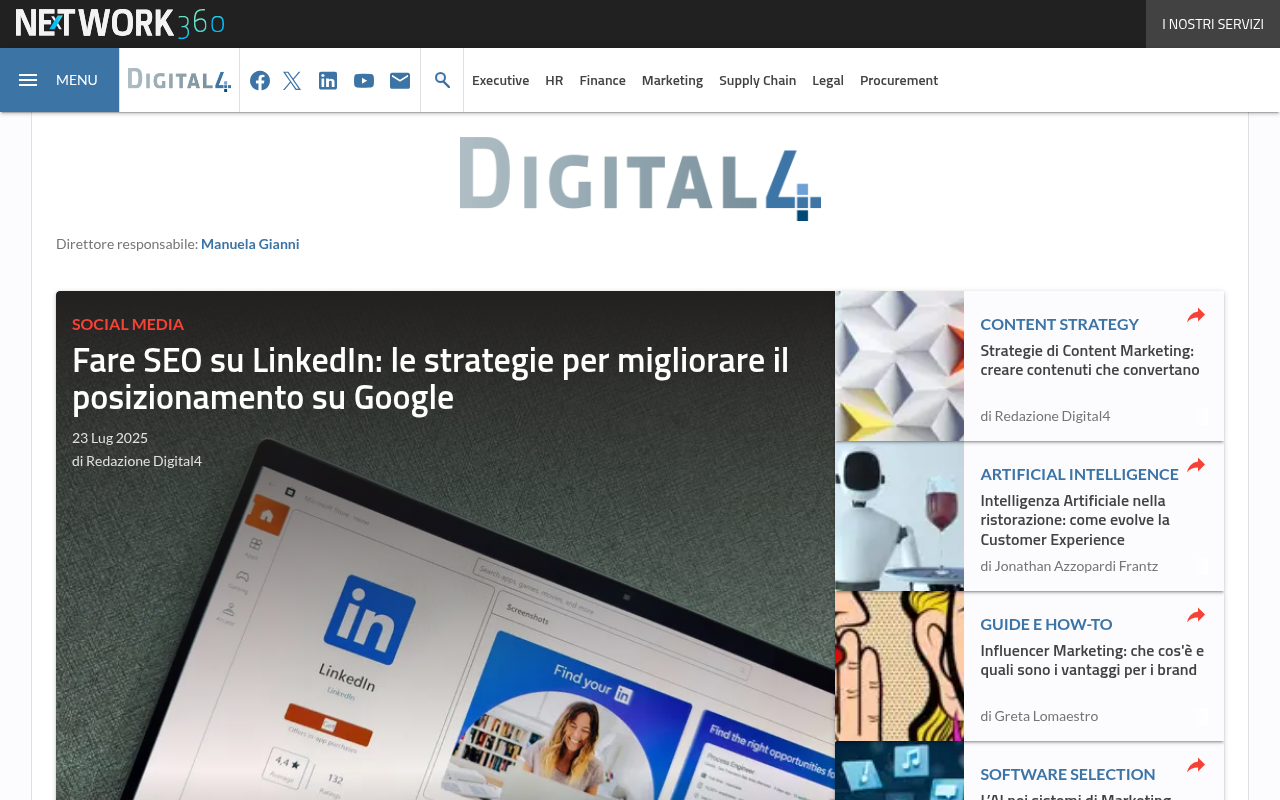Click author di Jonathan Azzopardi Frantz
This screenshot has height=800, width=1280.
(1069, 566)
